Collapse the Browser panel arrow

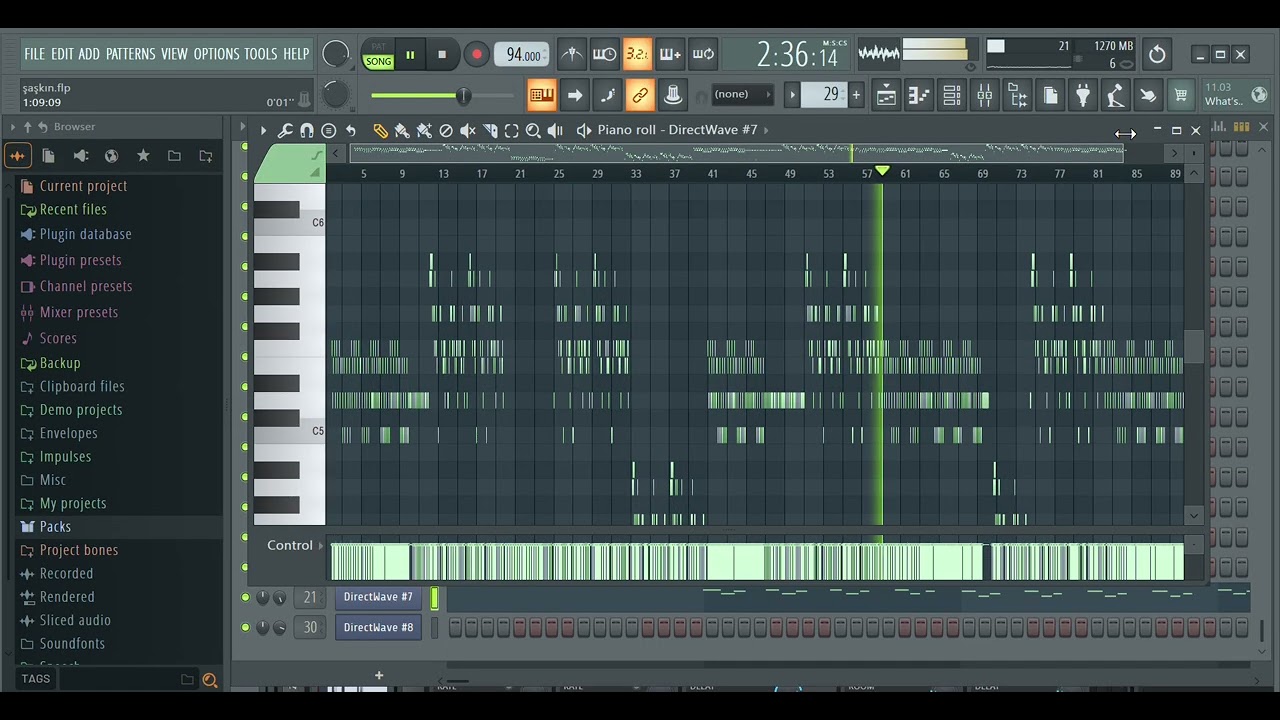click(12, 127)
